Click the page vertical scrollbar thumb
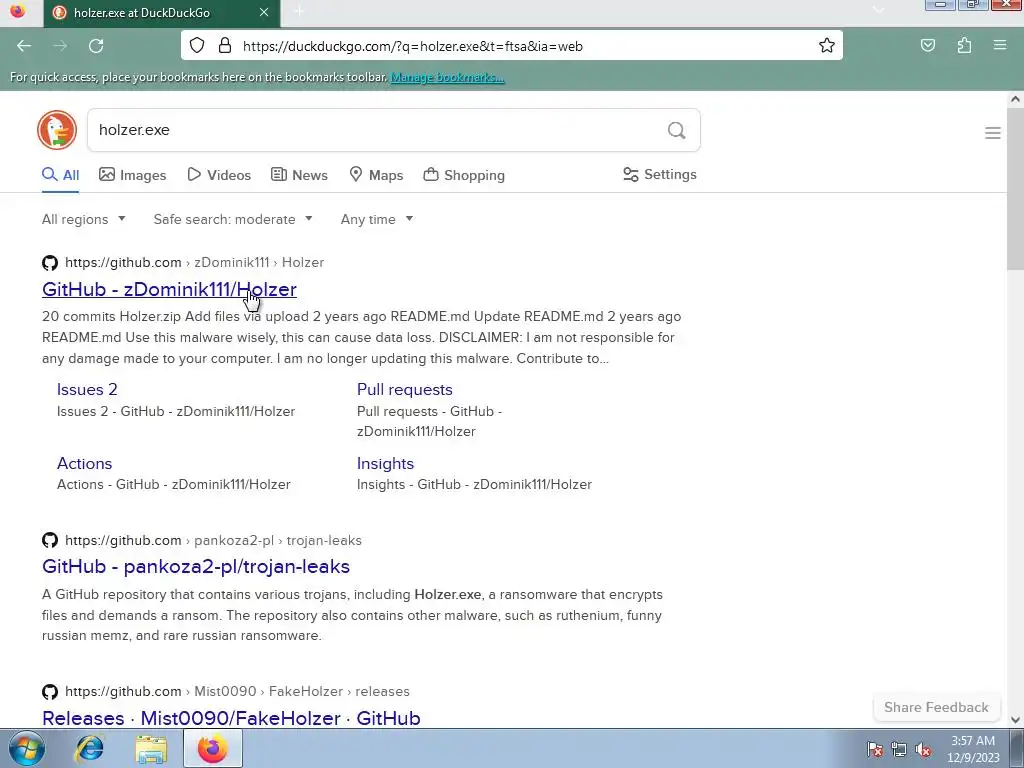This screenshot has width=1024, height=768. (x=1015, y=191)
